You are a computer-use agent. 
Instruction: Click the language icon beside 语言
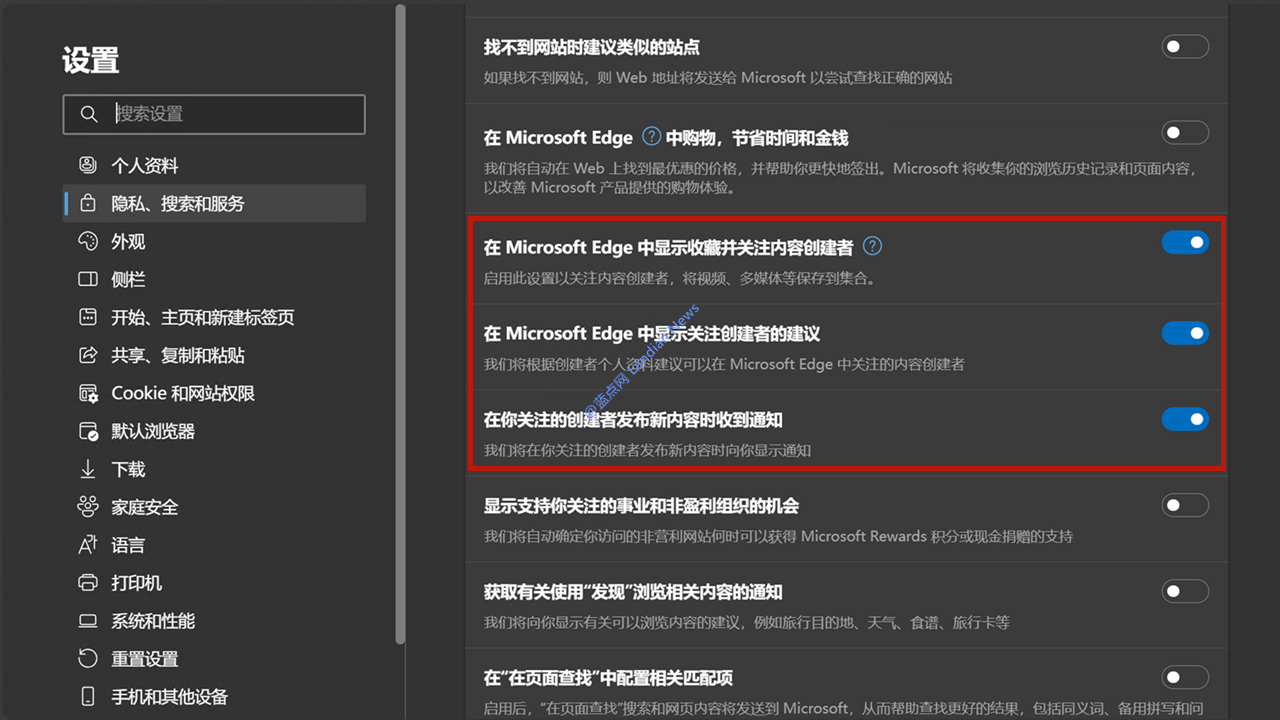pos(88,545)
